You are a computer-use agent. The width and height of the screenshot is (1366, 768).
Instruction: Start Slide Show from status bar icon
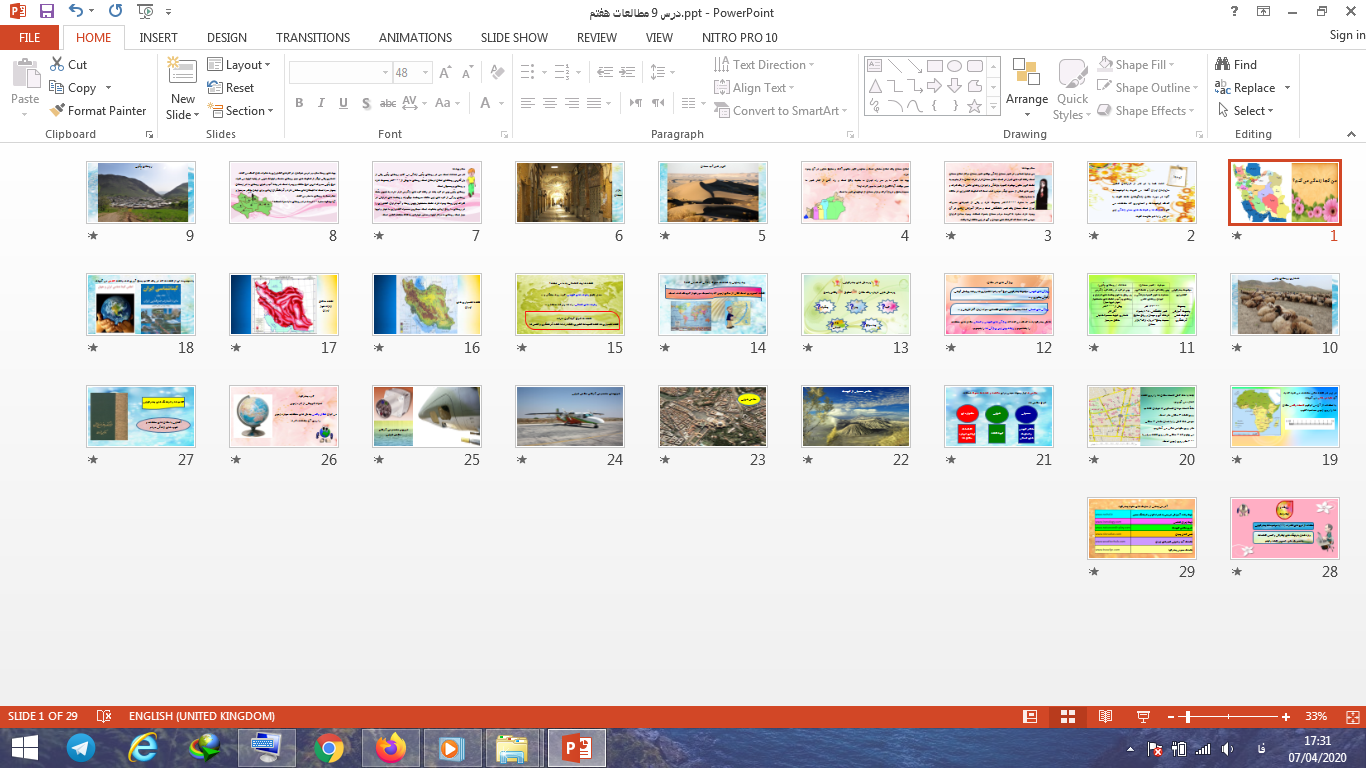[x=1143, y=717]
